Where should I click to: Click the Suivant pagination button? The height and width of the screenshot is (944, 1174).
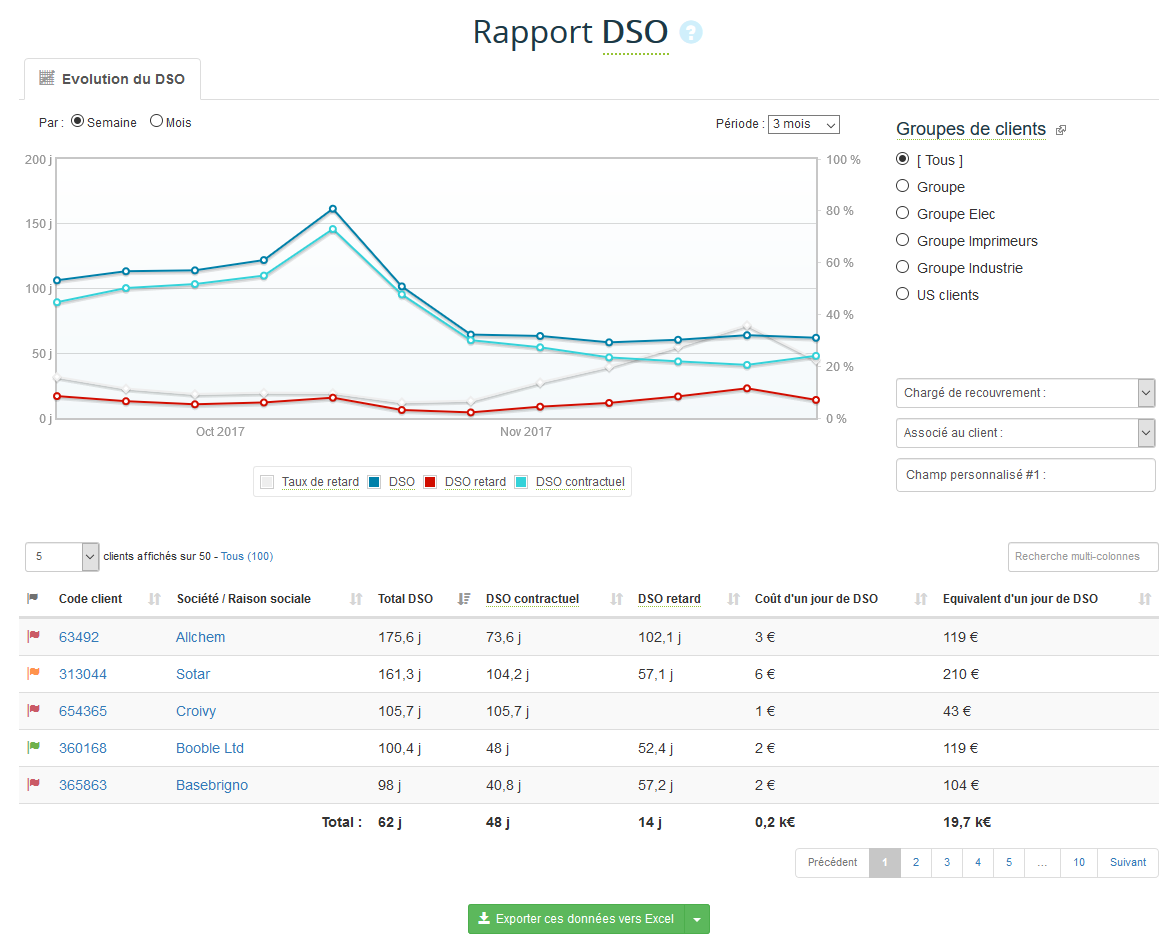click(1128, 862)
